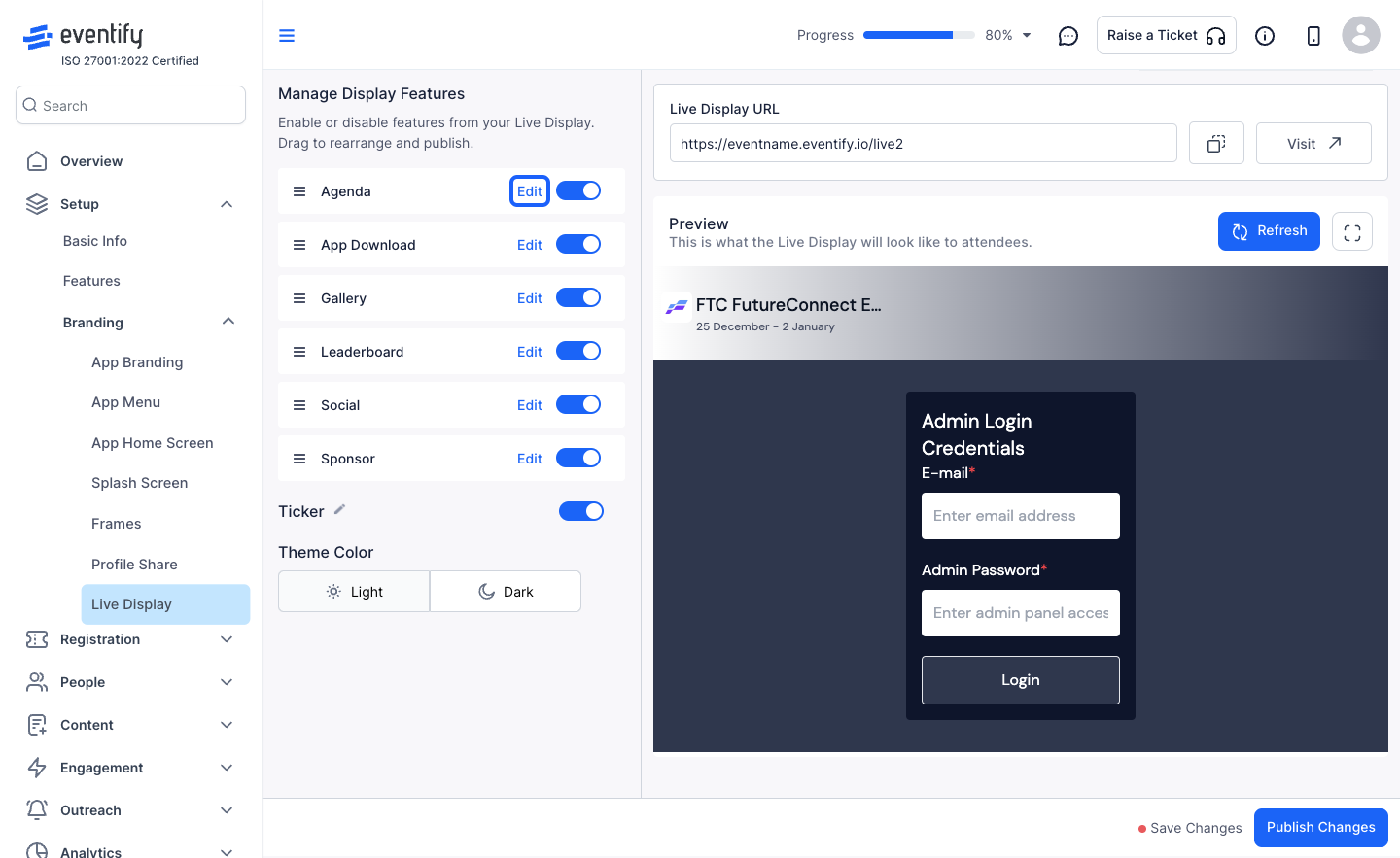The width and height of the screenshot is (1400, 858).
Task: Click the Sponsor drag handle
Action: click(x=299, y=459)
